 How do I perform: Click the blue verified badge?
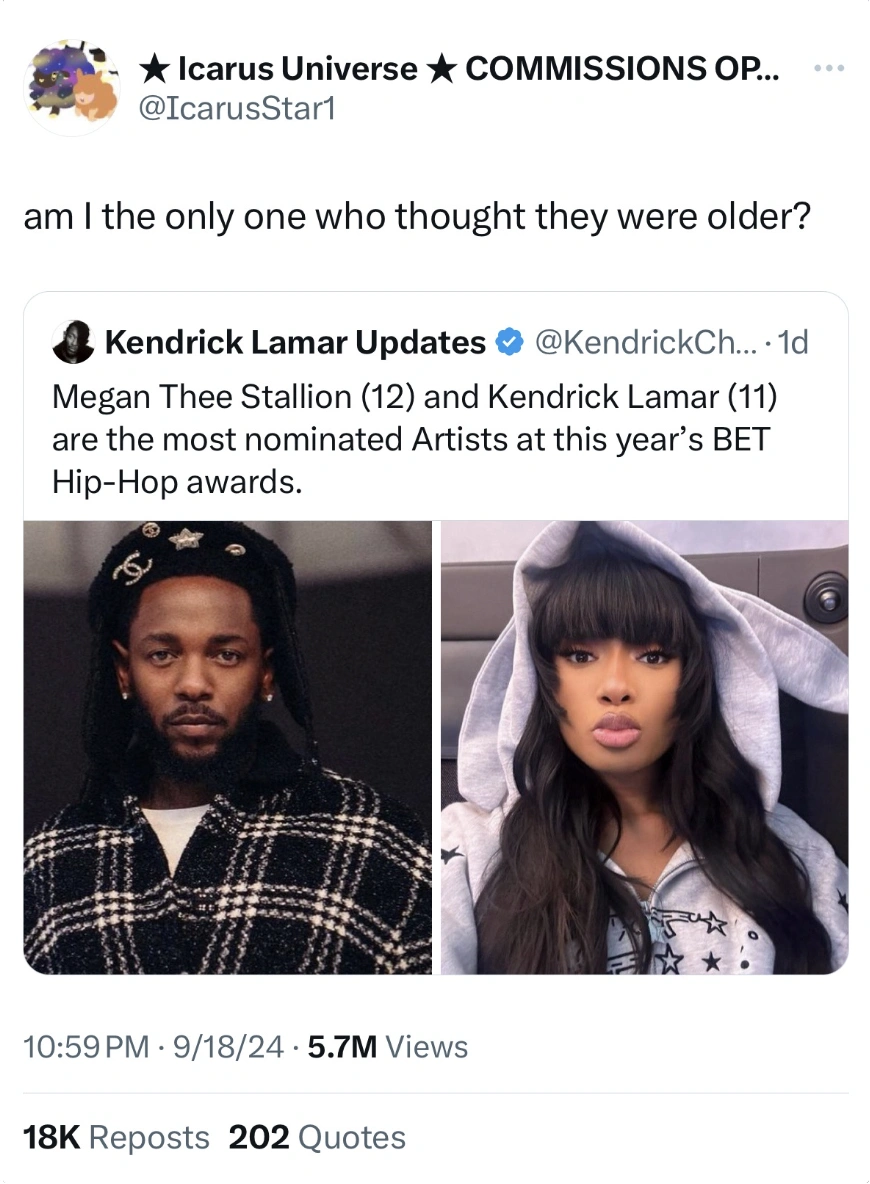click(x=509, y=342)
